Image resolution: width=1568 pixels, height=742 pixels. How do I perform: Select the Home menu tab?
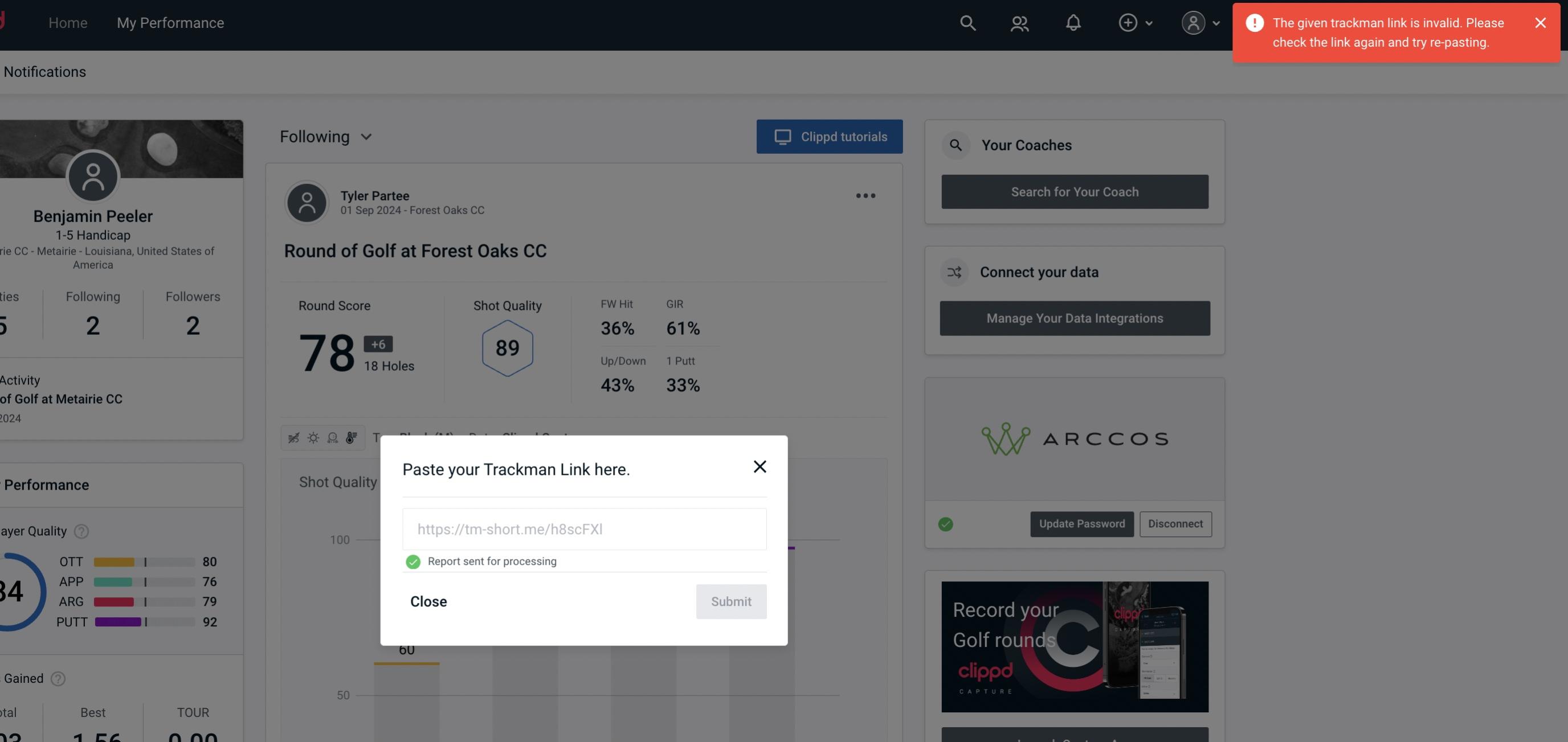point(68,22)
